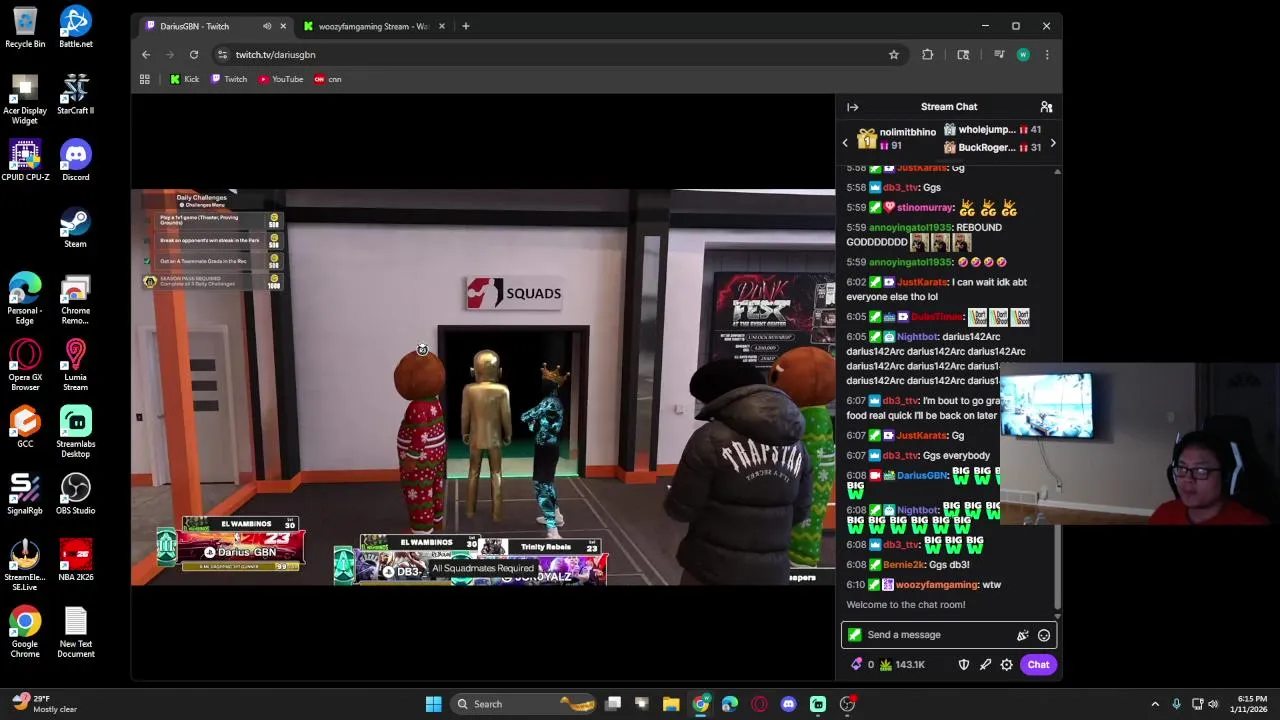Open the celebration party popper icon

pos(1022,635)
